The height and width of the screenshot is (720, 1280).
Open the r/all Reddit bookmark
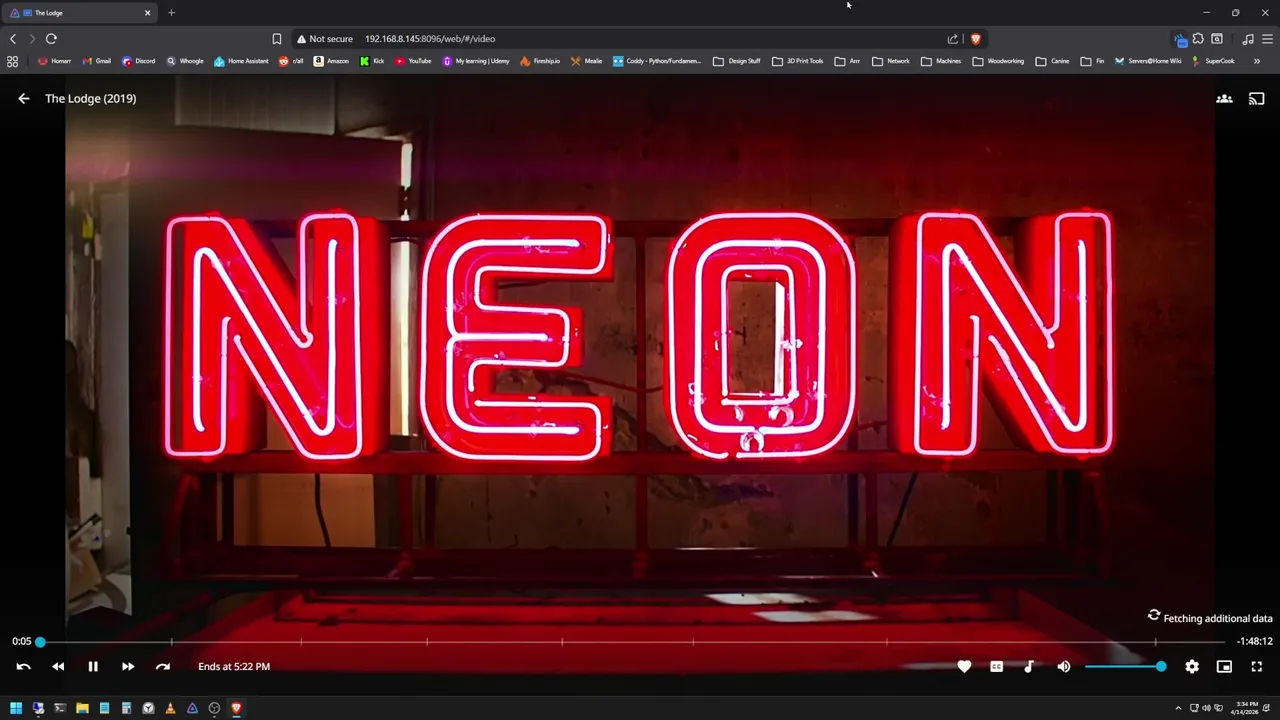pyautogui.click(x=291, y=61)
